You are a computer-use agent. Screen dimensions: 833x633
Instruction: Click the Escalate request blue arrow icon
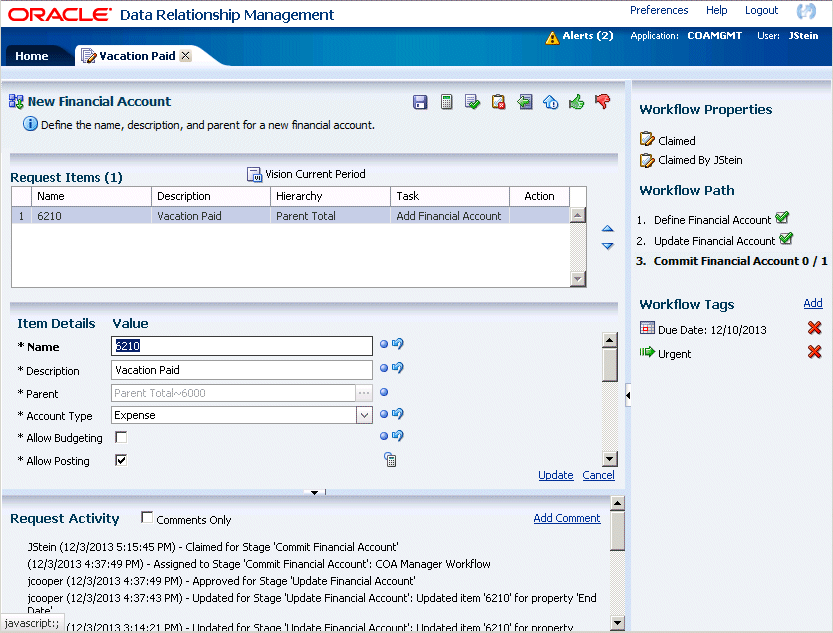tap(550, 101)
